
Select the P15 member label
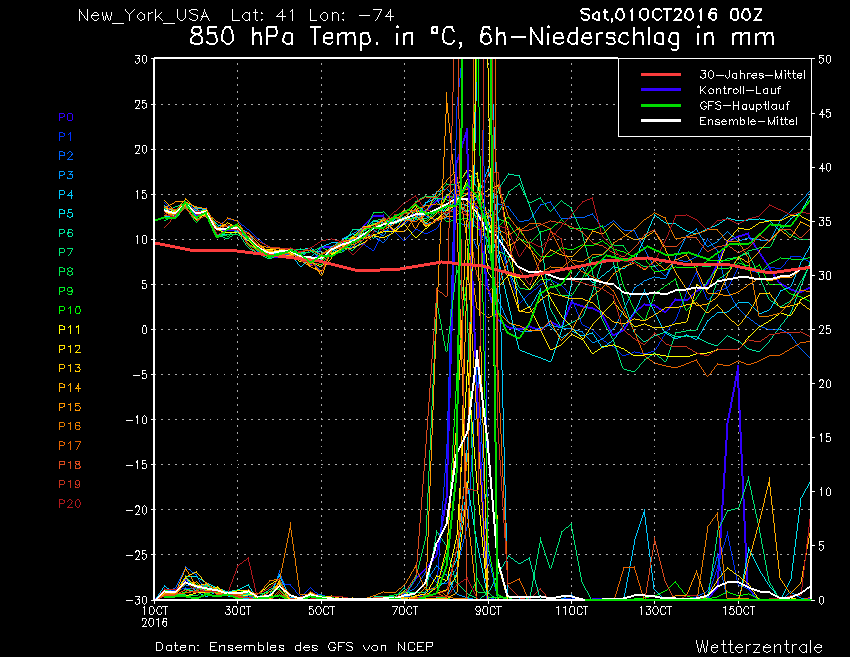point(70,407)
